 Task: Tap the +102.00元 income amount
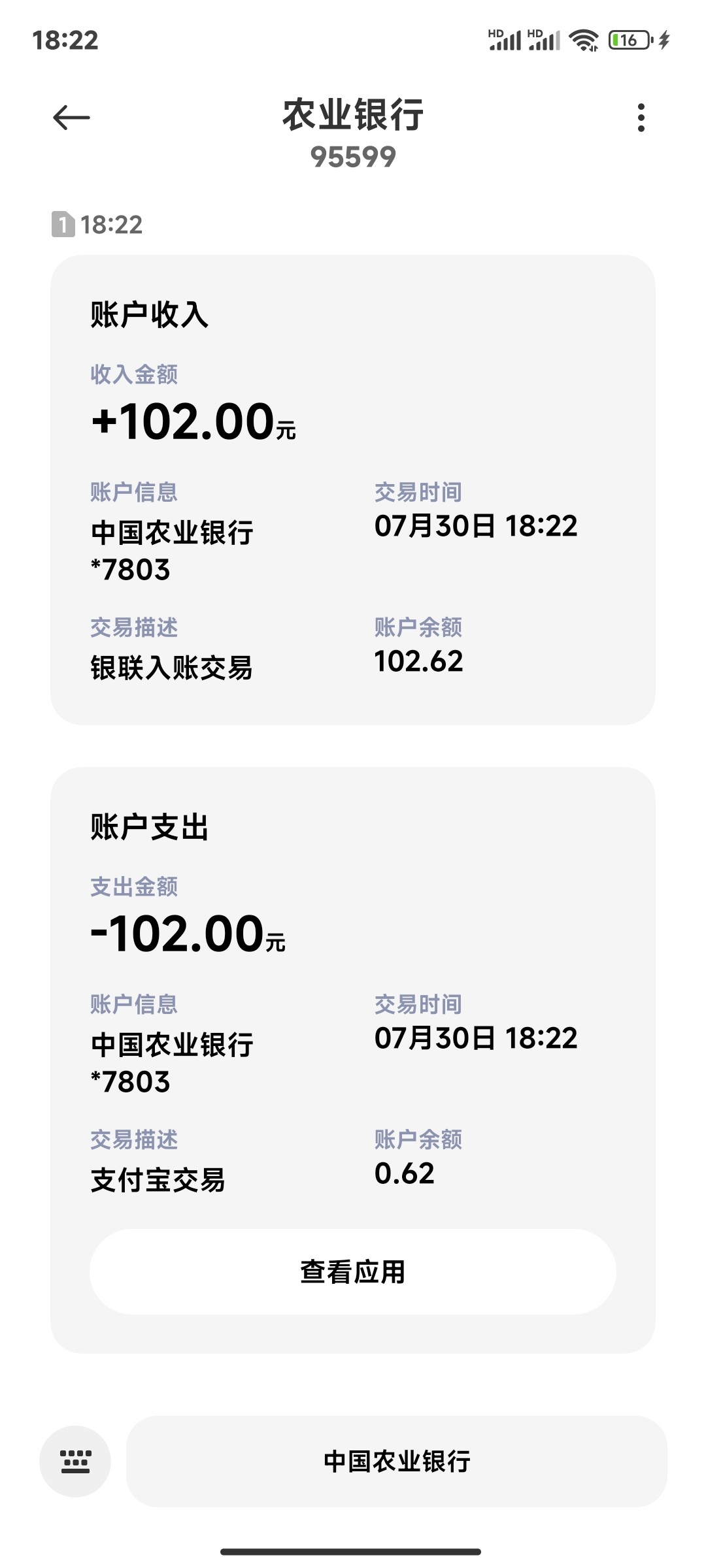(193, 421)
